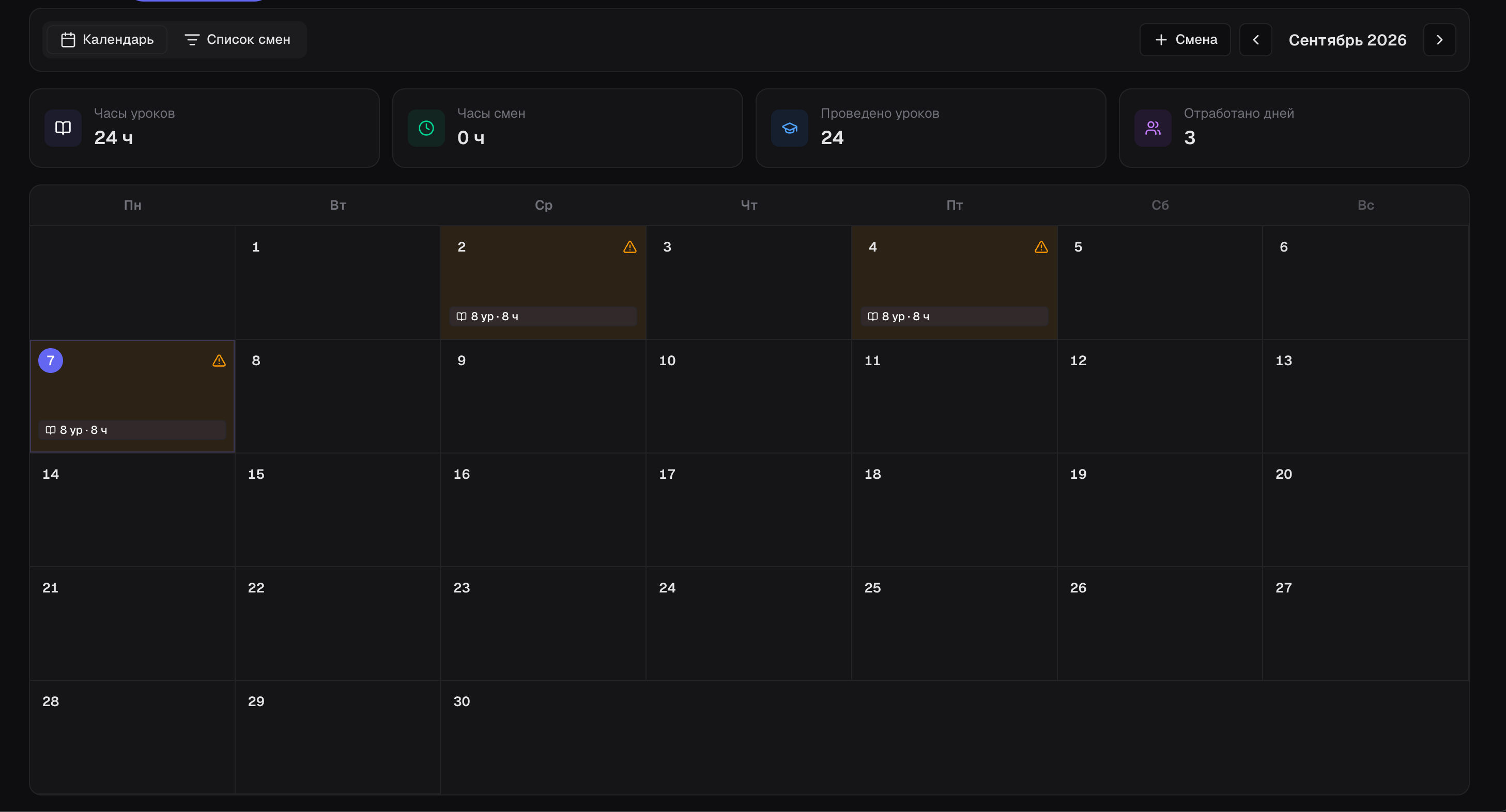The height and width of the screenshot is (812, 1506).
Task: Select day 3 in the calendar
Action: click(749, 283)
